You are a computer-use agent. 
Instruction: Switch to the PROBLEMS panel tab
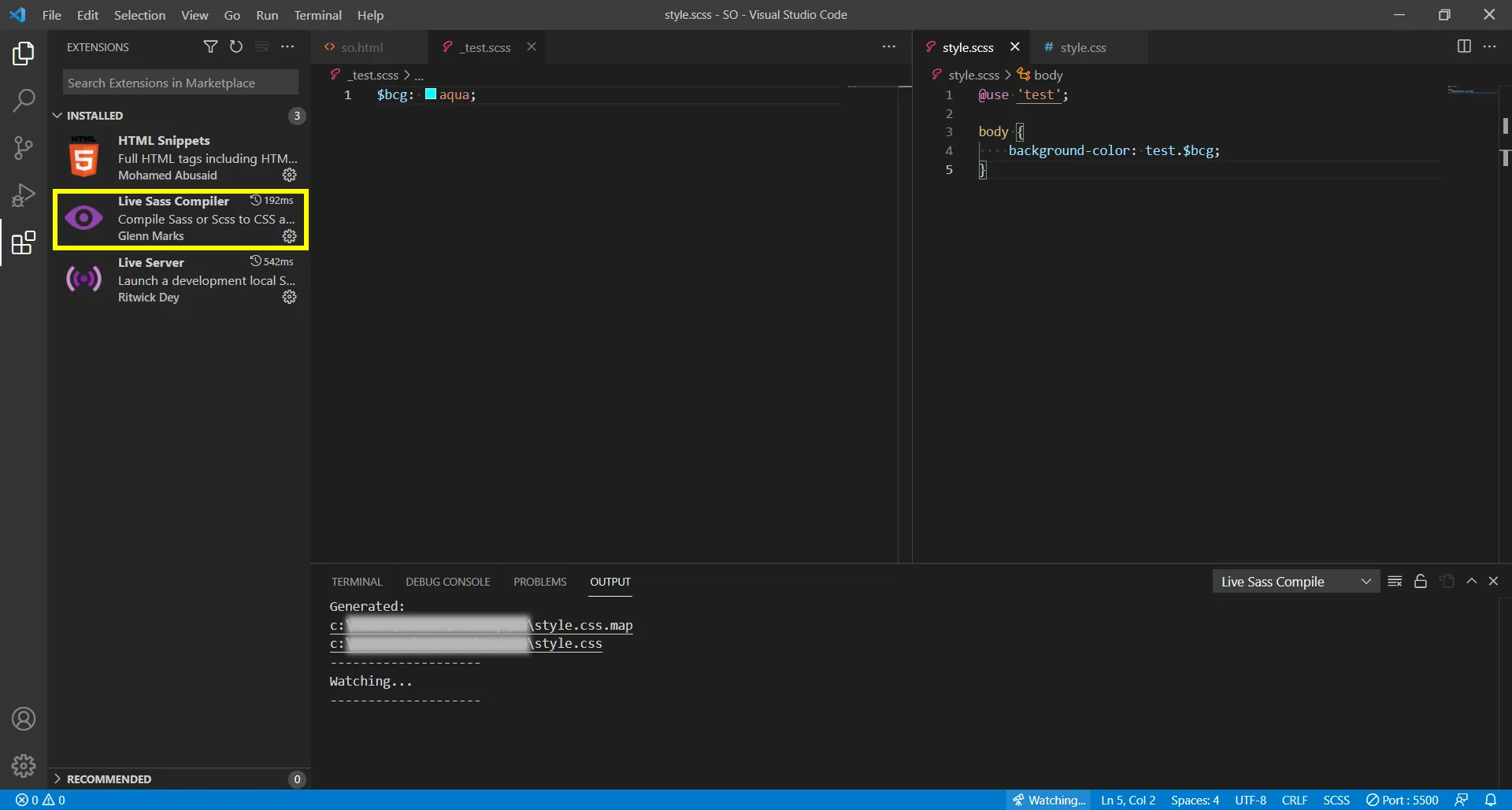[x=540, y=582]
